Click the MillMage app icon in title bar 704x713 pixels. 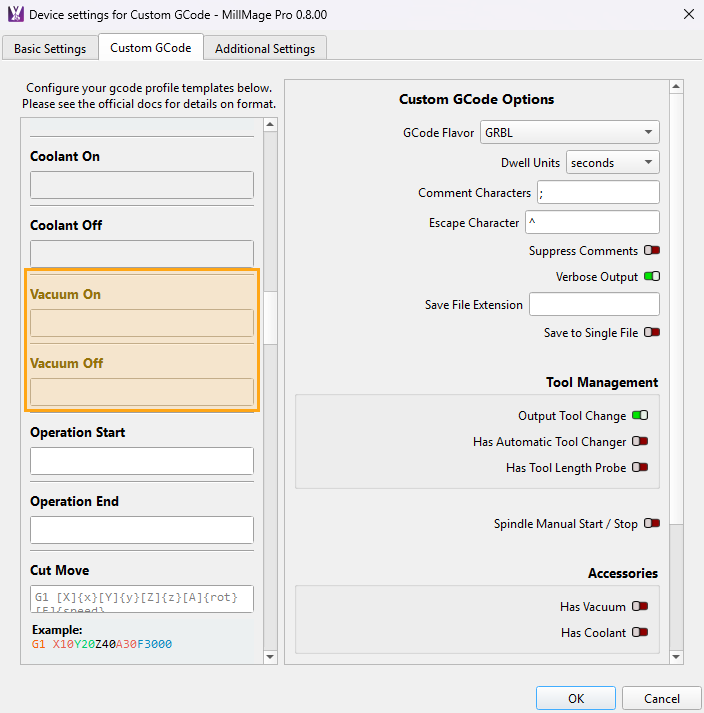pyautogui.click(x=15, y=15)
